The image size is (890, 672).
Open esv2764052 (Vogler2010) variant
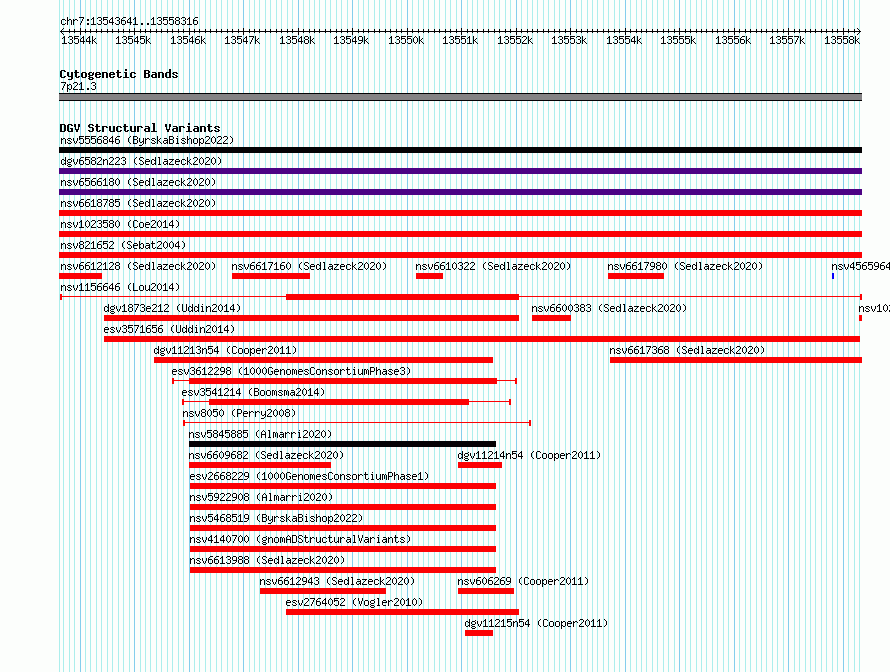354,602
